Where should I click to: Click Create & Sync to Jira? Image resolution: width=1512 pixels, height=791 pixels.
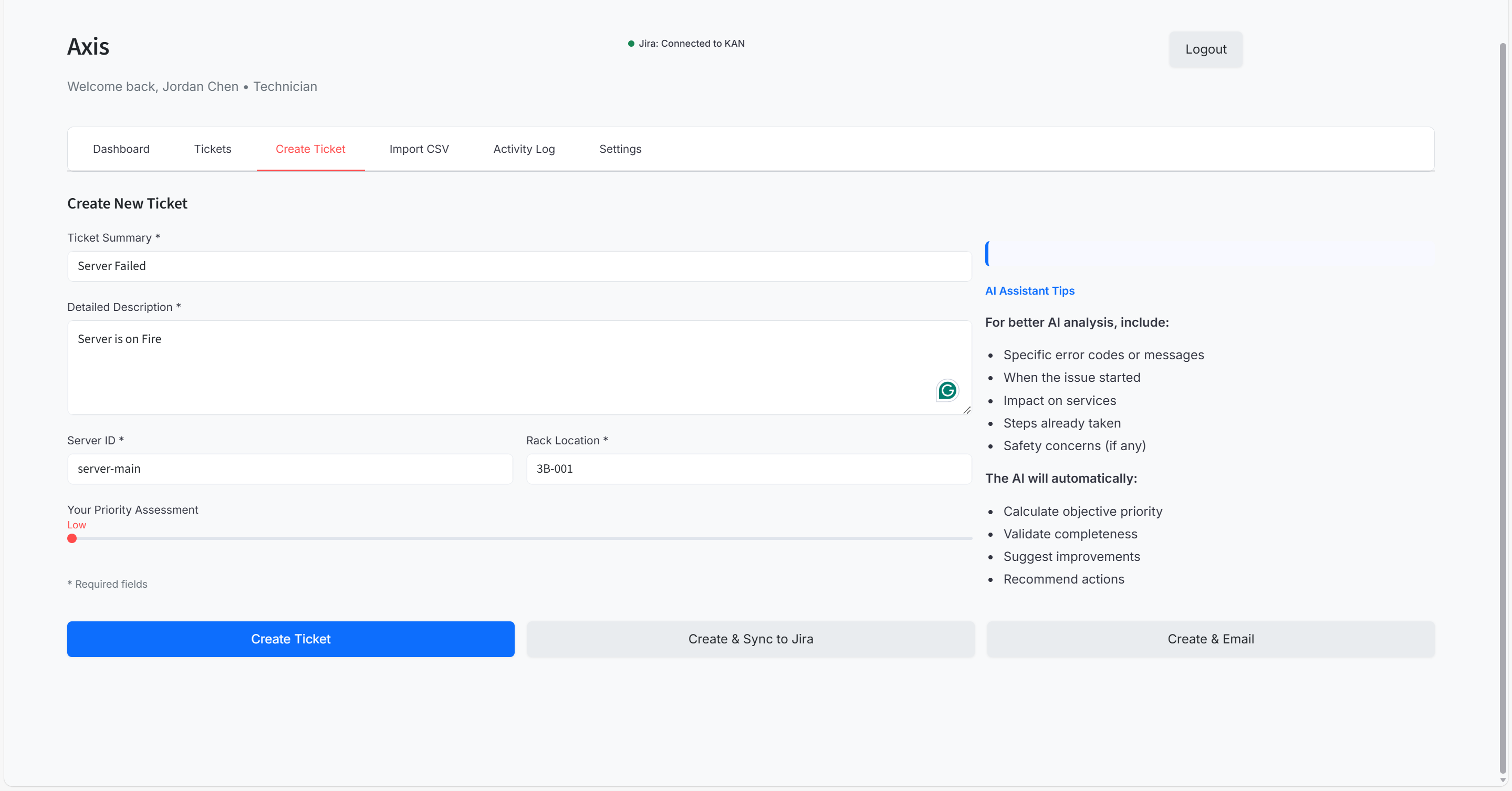pyautogui.click(x=750, y=639)
